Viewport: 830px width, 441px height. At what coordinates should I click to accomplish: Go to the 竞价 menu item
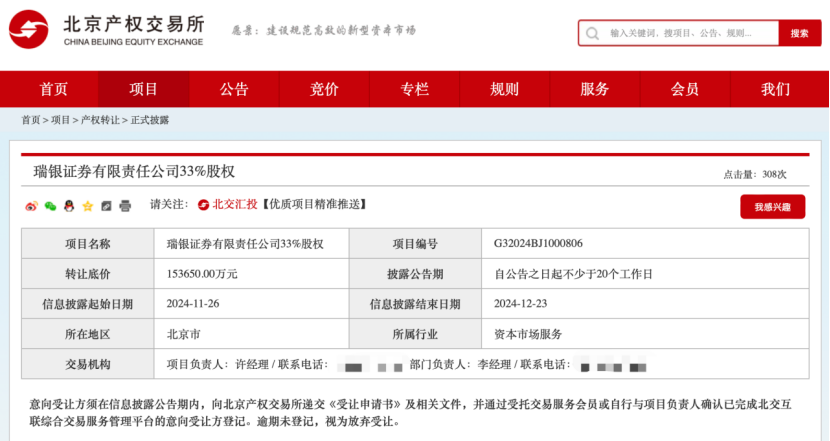[x=324, y=89]
